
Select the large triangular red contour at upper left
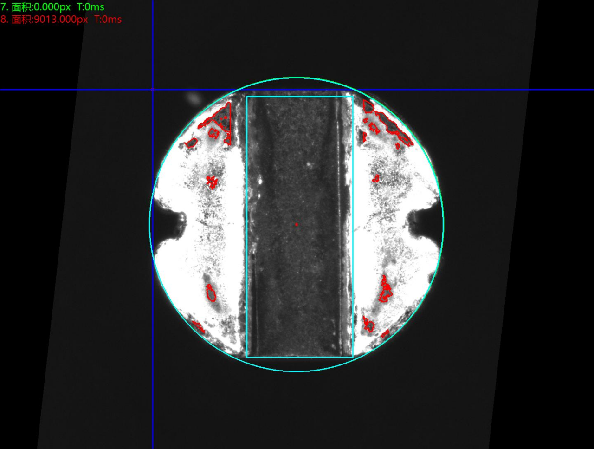pos(222,117)
